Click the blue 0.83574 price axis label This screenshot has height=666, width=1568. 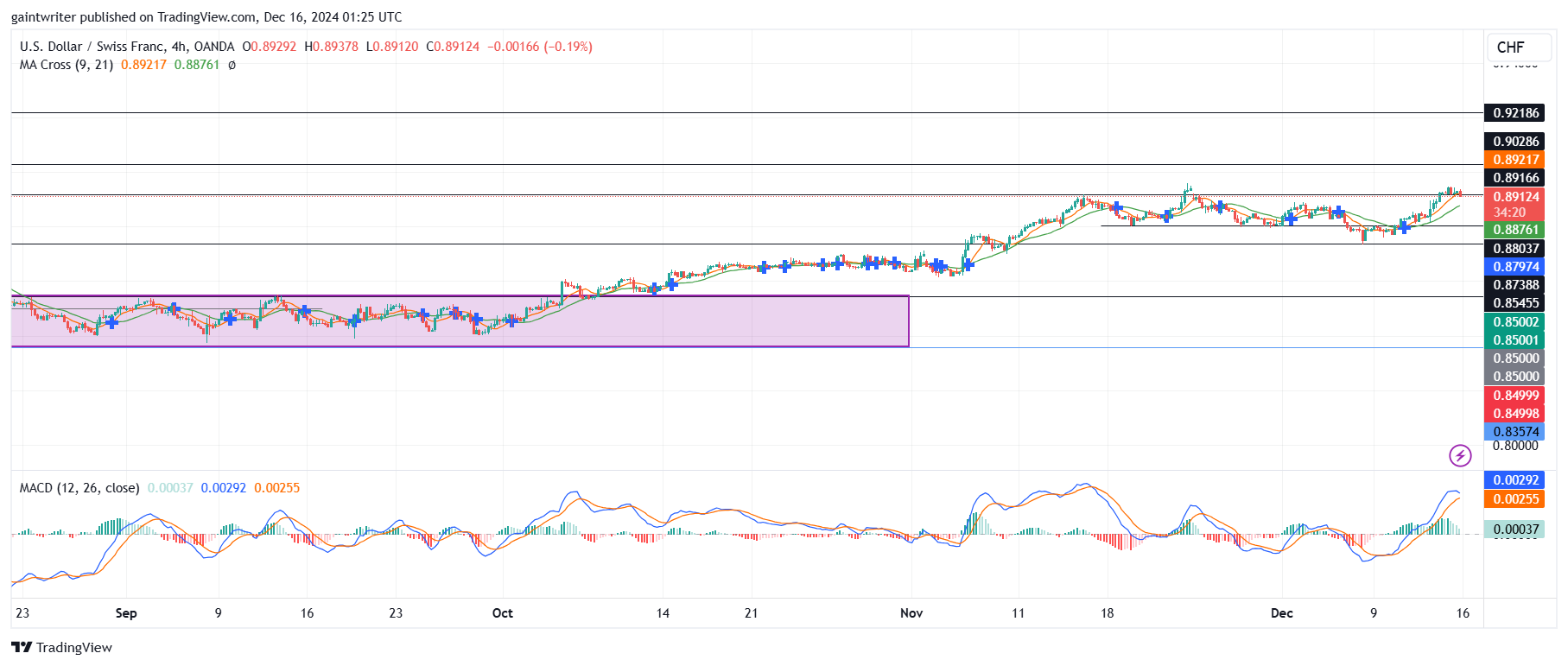1514,432
